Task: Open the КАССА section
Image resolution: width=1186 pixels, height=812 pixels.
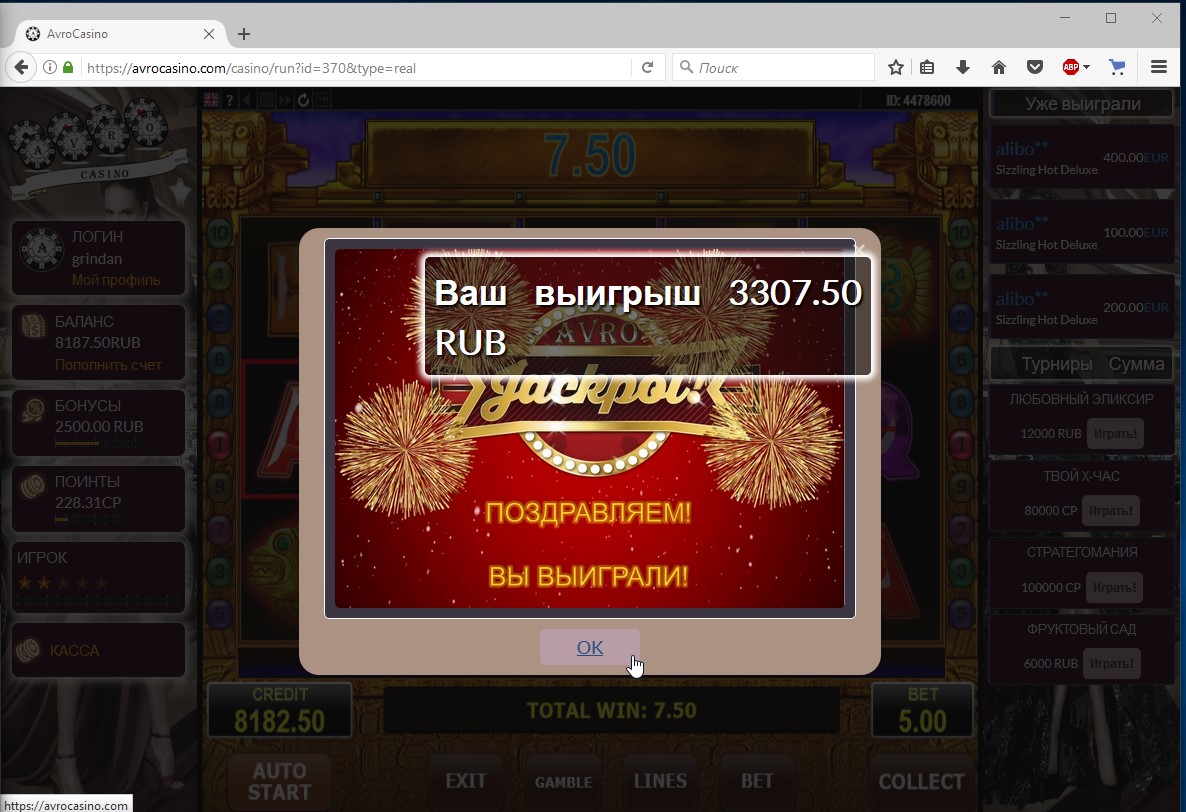Action: (x=98, y=650)
